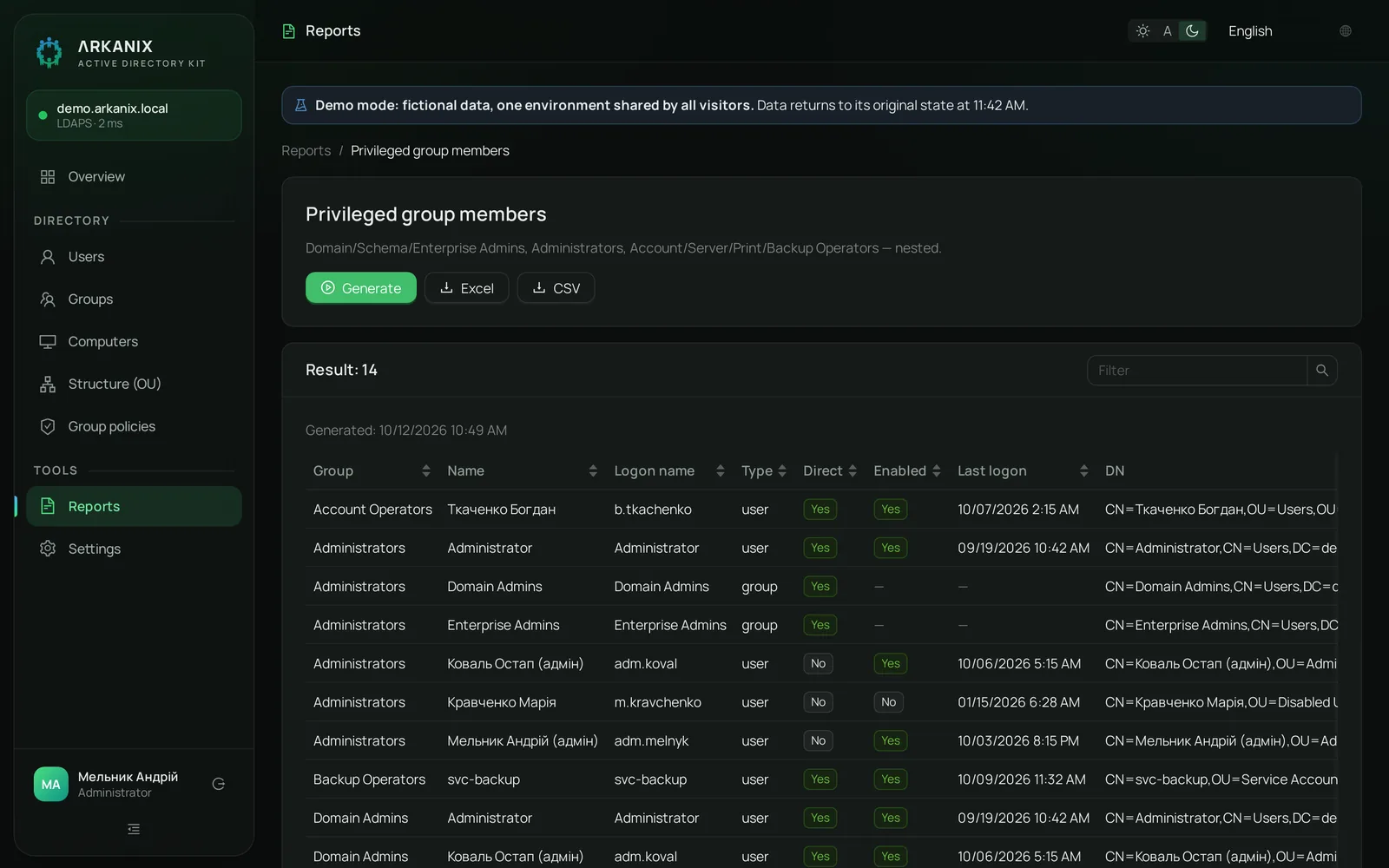The width and height of the screenshot is (1389, 868).
Task: Navigate to Structure (OU)
Action: tap(134, 384)
